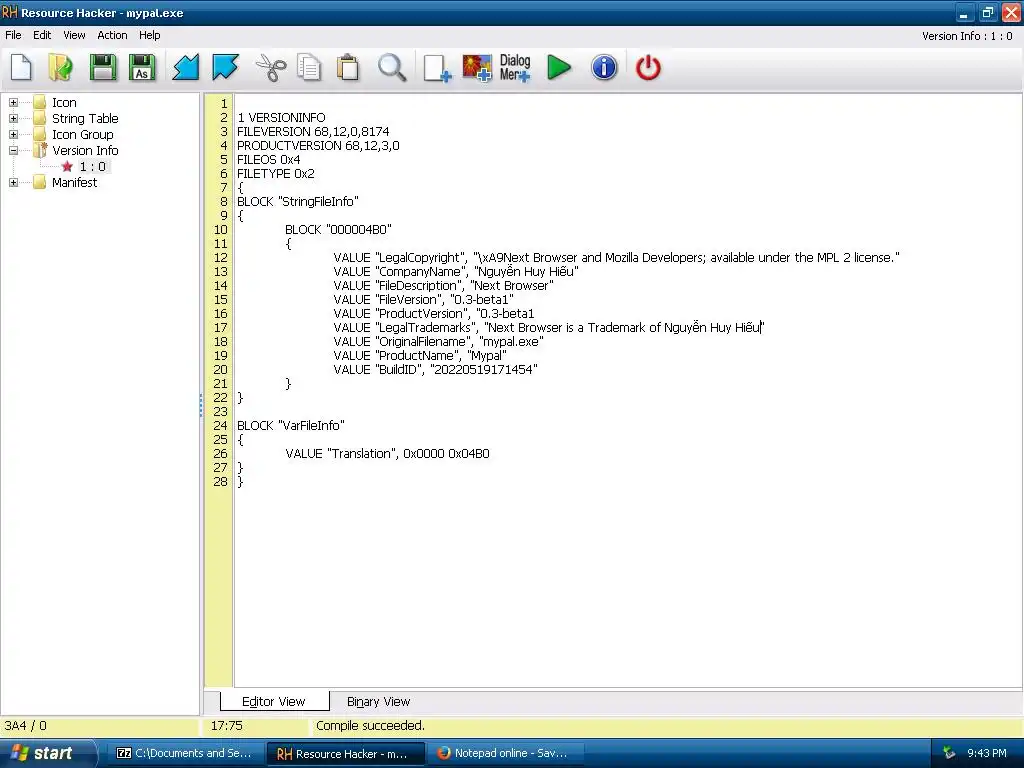The image size is (1024, 768).
Task: Click the panel splitter grip handle
Action: 200,405
